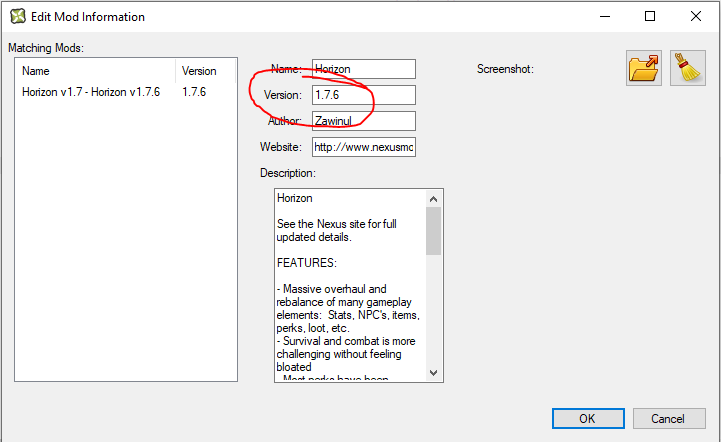Viewport: 721px width, 442px height.
Task: Click the Description label
Action: pyautogui.click(x=288, y=173)
